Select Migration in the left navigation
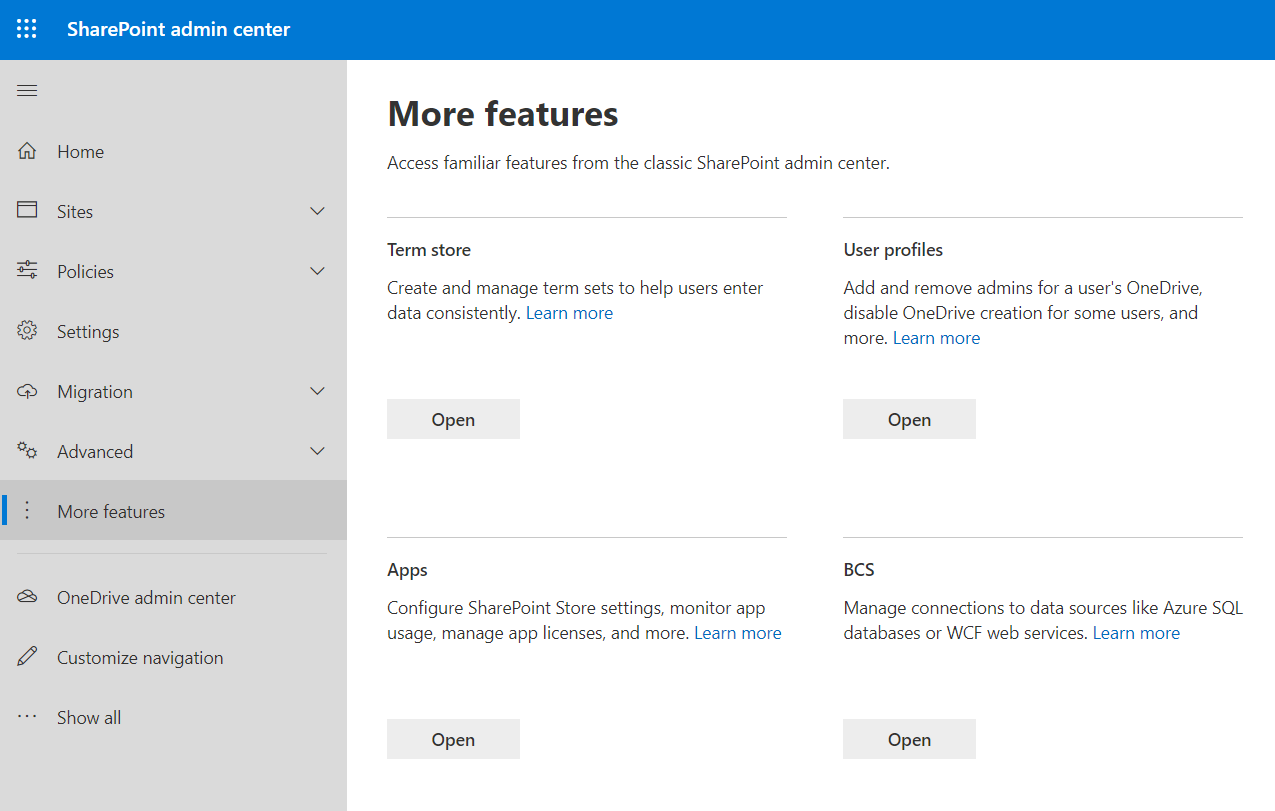The width and height of the screenshot is (1275, 811). pos(173,391)
